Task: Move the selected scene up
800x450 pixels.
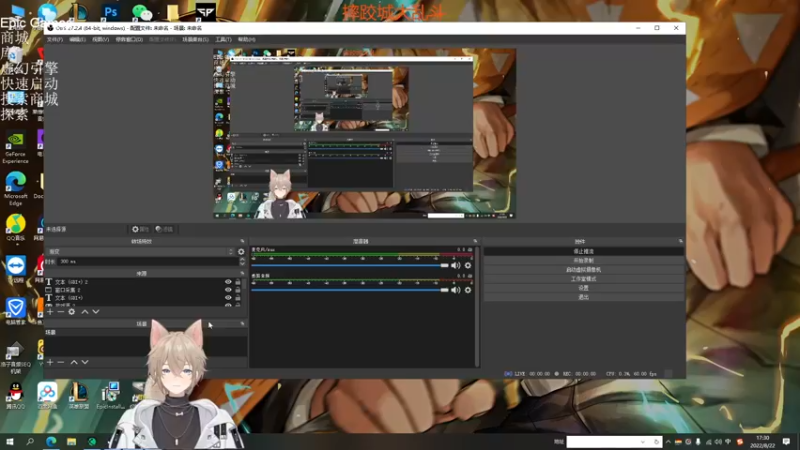Action: (x=74, y=362)
